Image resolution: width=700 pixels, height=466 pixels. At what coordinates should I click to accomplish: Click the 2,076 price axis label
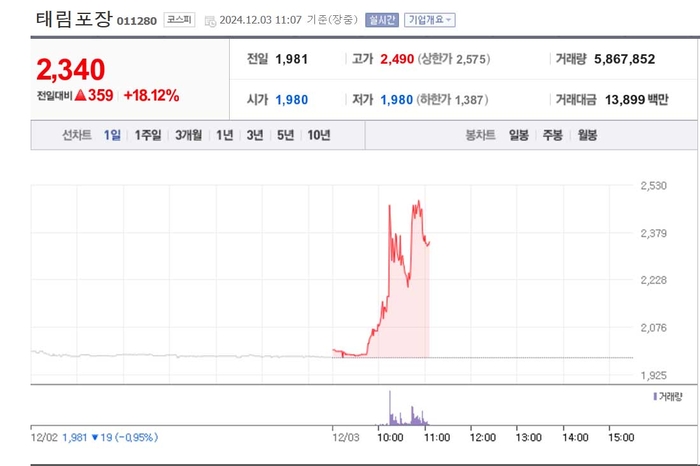pos(654,328)
